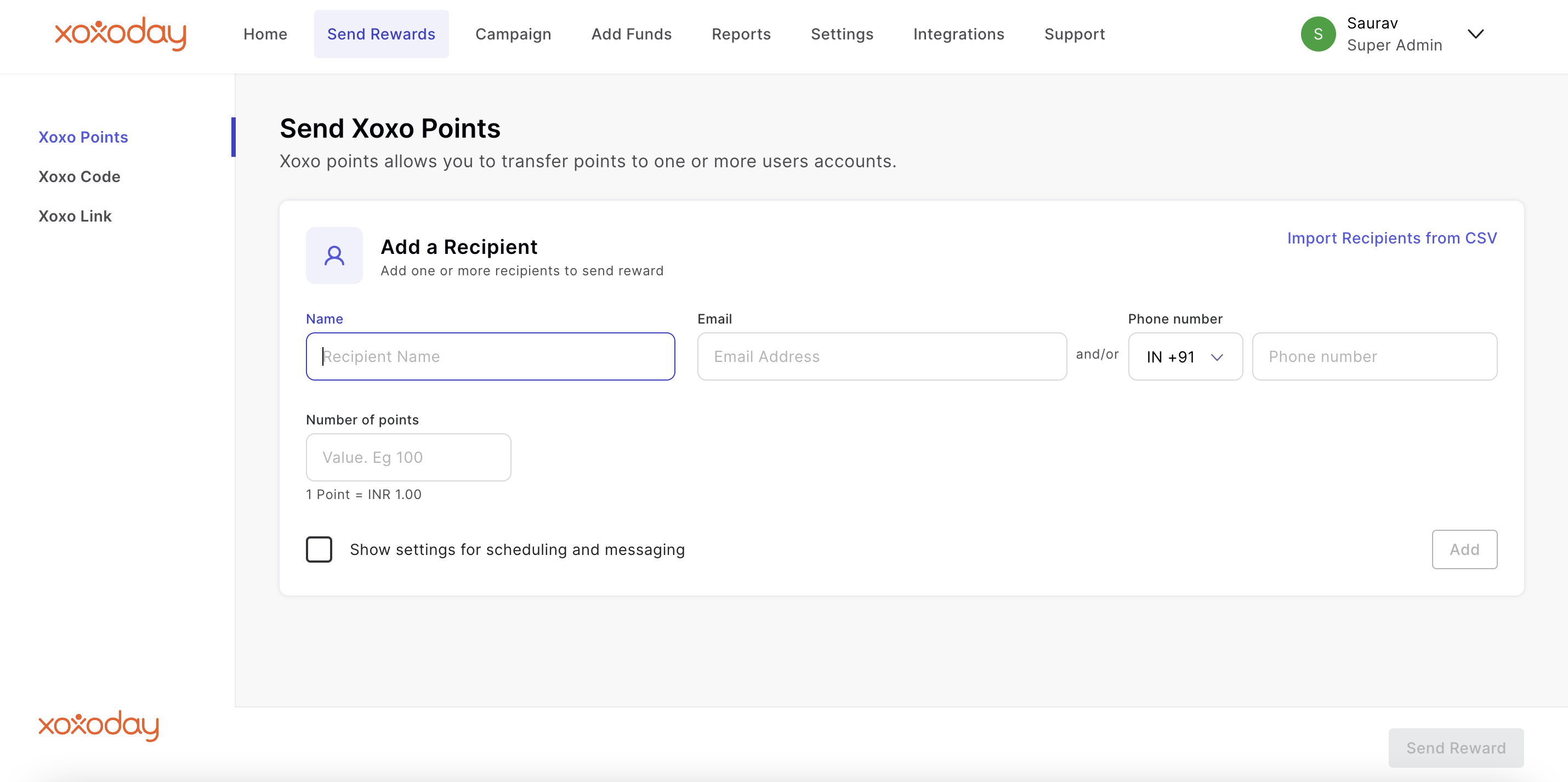
Task: Click the Phone number input field
Action: click(x=1374, y=357)
